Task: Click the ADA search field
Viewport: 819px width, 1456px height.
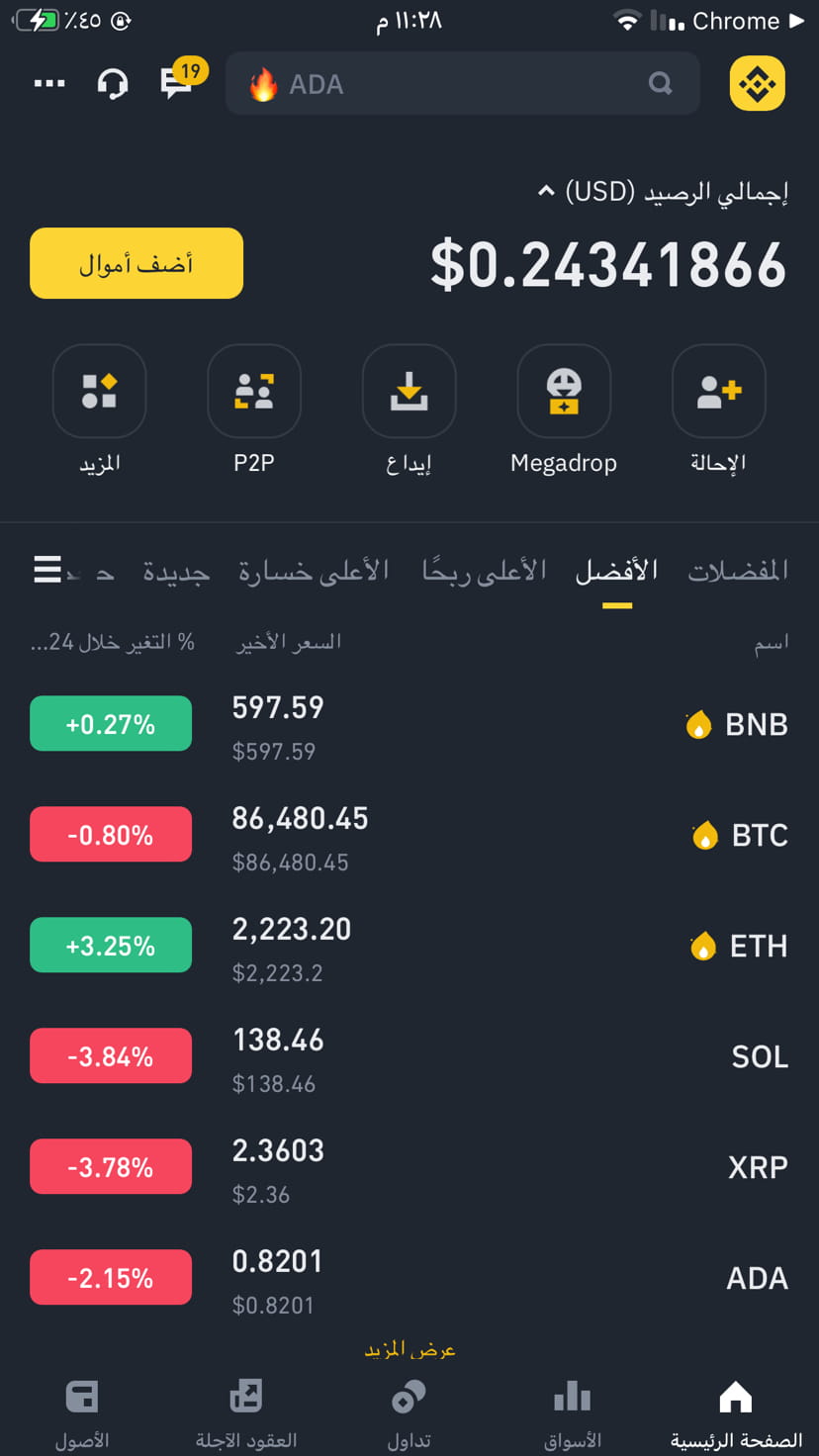Action: [463, 83]
